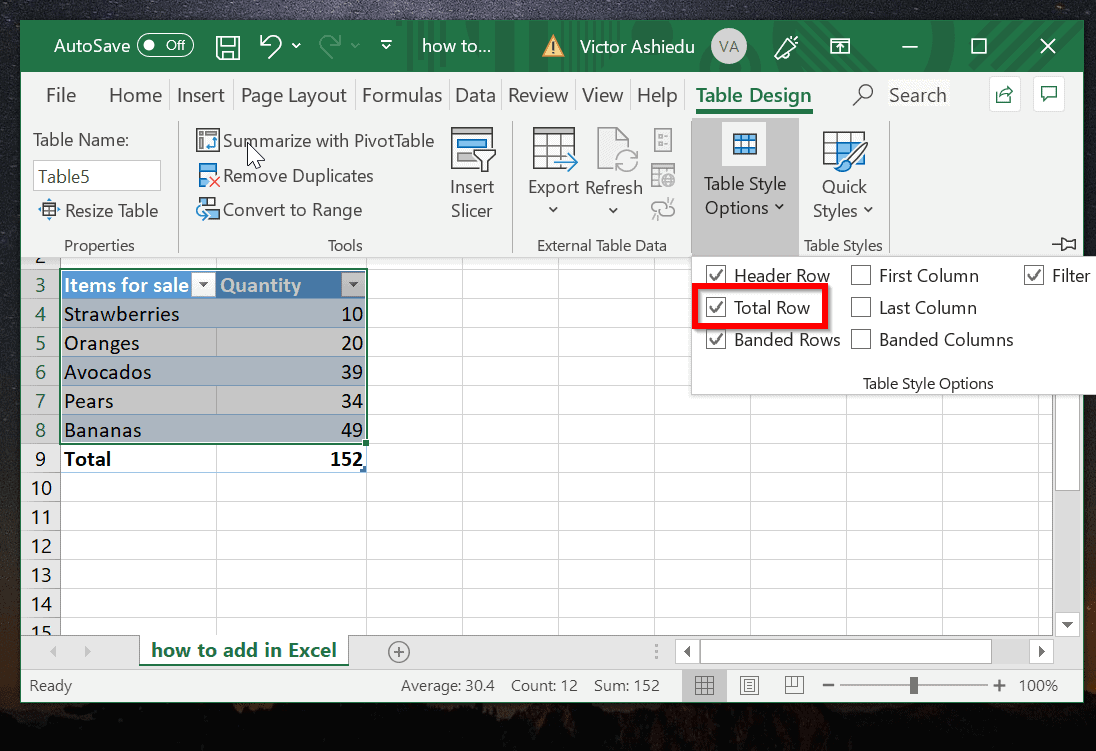
Task: Click the Export table icon
Action: pyautogui.click(x=554, y=149)
